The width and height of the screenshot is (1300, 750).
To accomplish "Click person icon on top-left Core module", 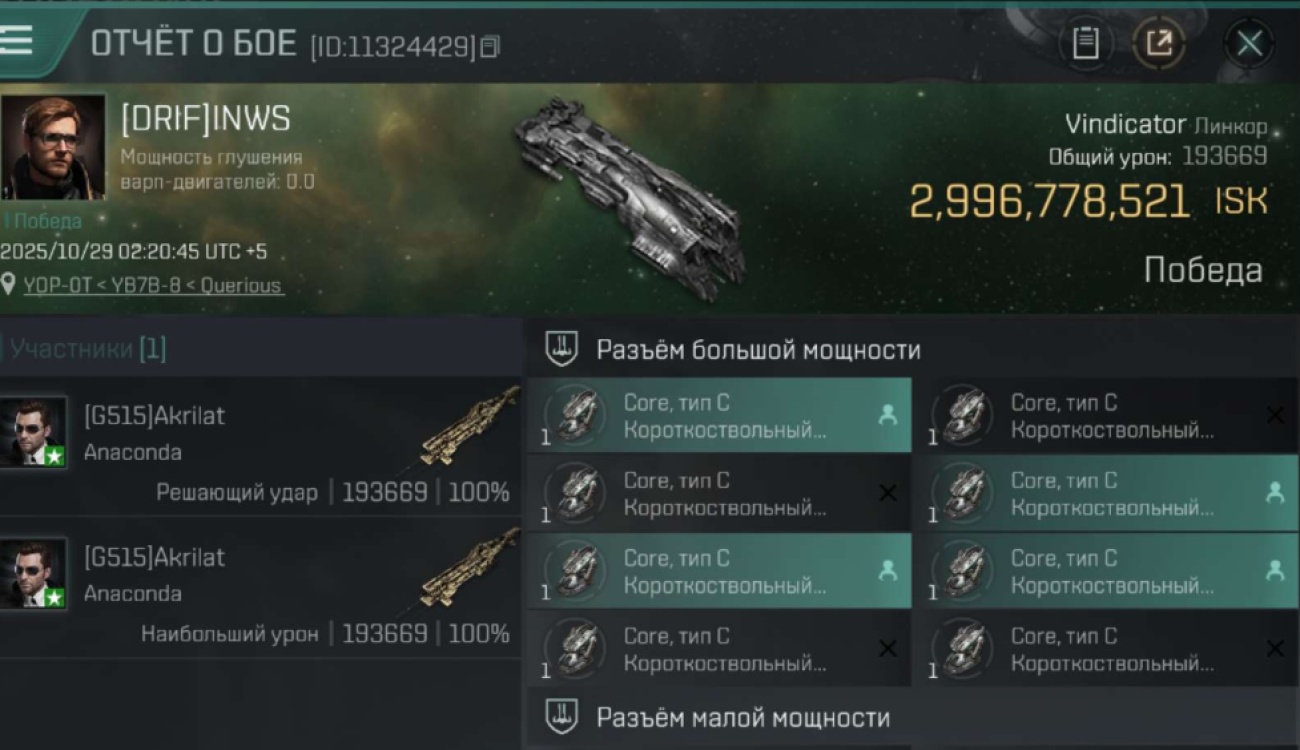I will (x=887, y=415).
